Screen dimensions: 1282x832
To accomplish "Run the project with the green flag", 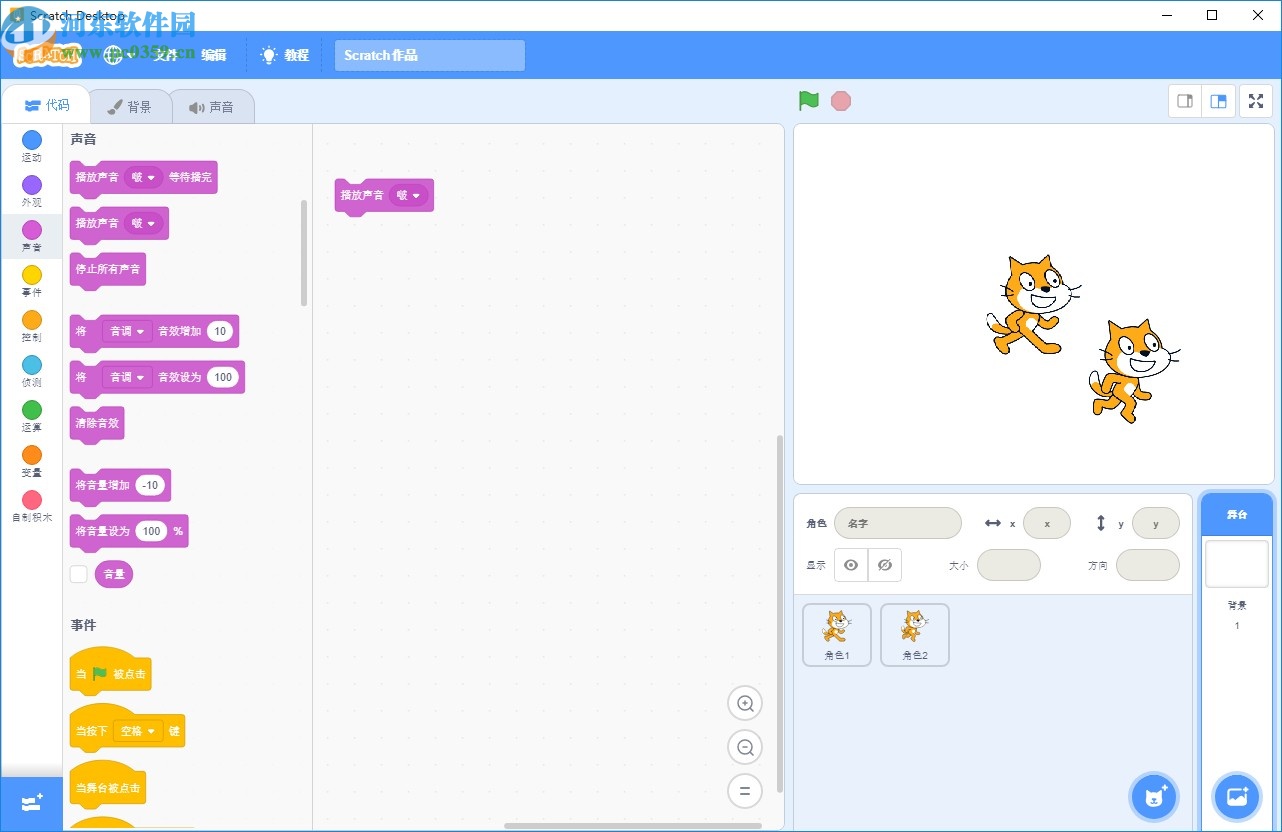I will [808, 100].
